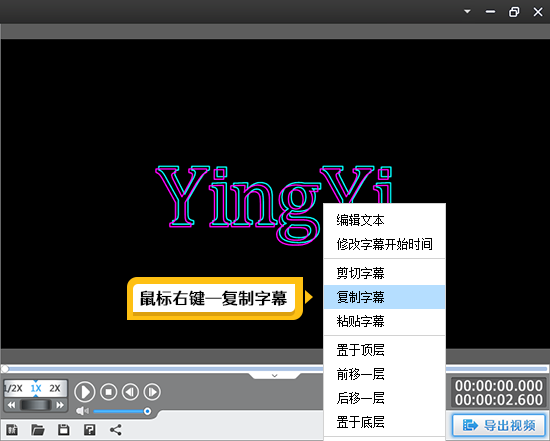Click the Export Video (导出视频) button
The image size is (550, 441).
(x=499, y=425)
